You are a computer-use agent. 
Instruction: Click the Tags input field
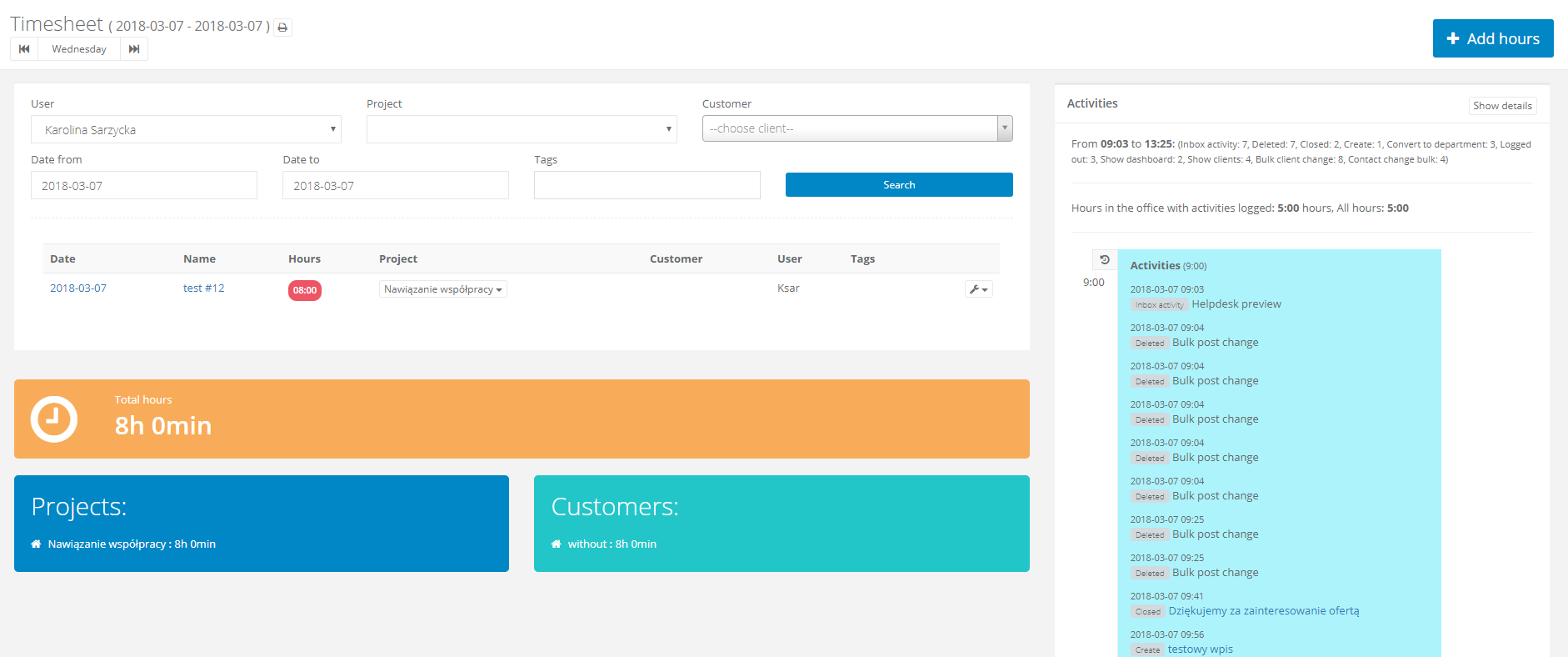(647, 185)
